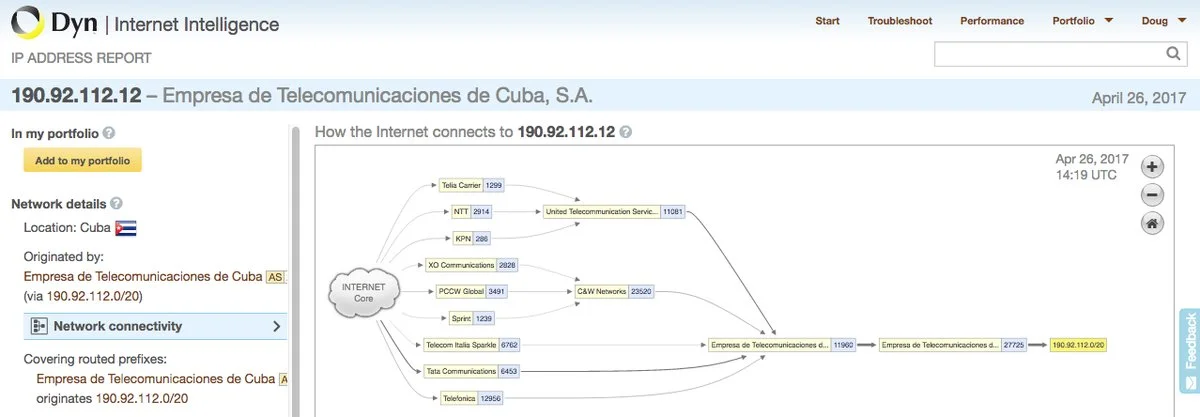Click the April 26, 2017 date text

(1139, 98)
